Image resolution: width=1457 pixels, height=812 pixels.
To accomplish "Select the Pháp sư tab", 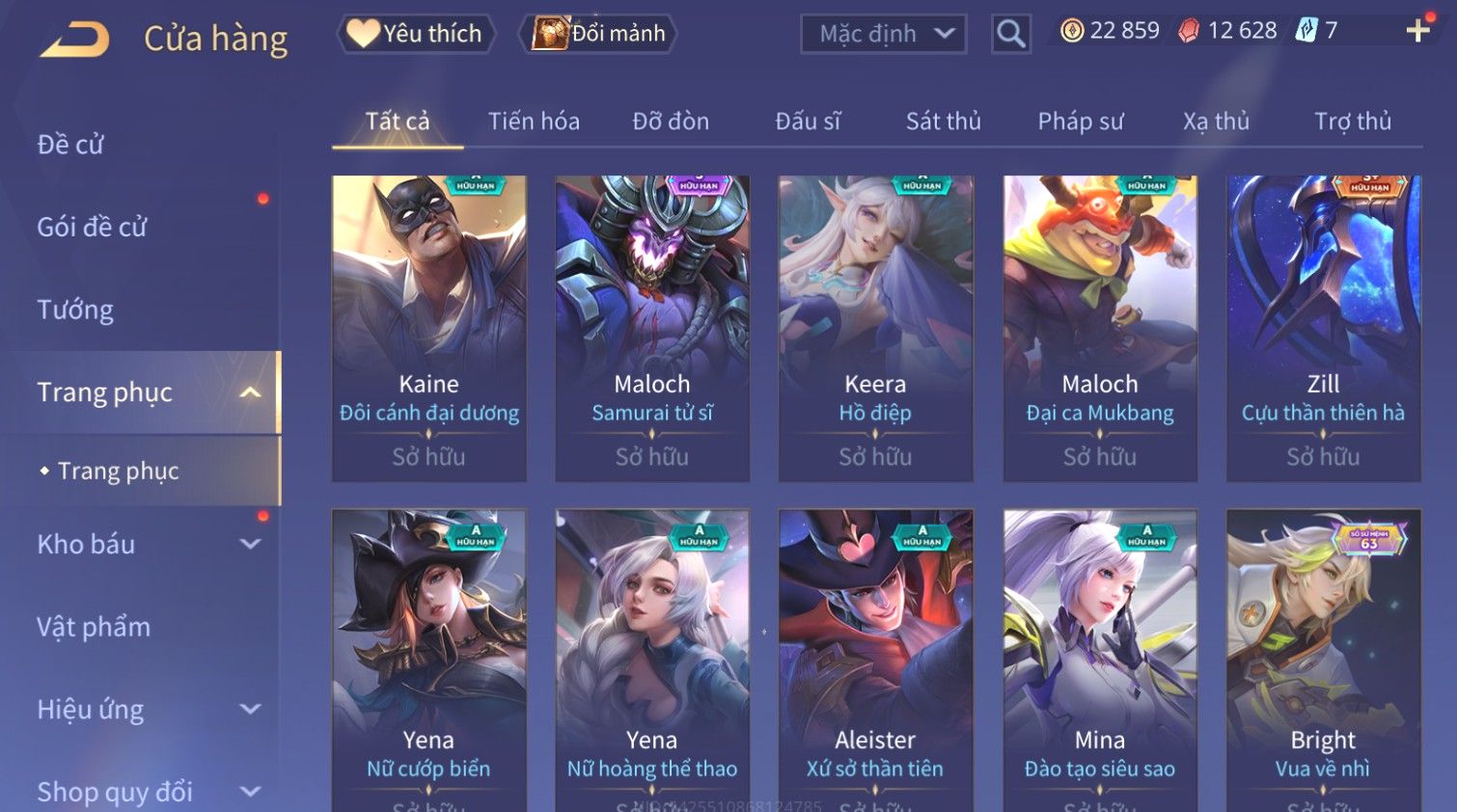I will pyautogui.click(x=1080, y=122).
